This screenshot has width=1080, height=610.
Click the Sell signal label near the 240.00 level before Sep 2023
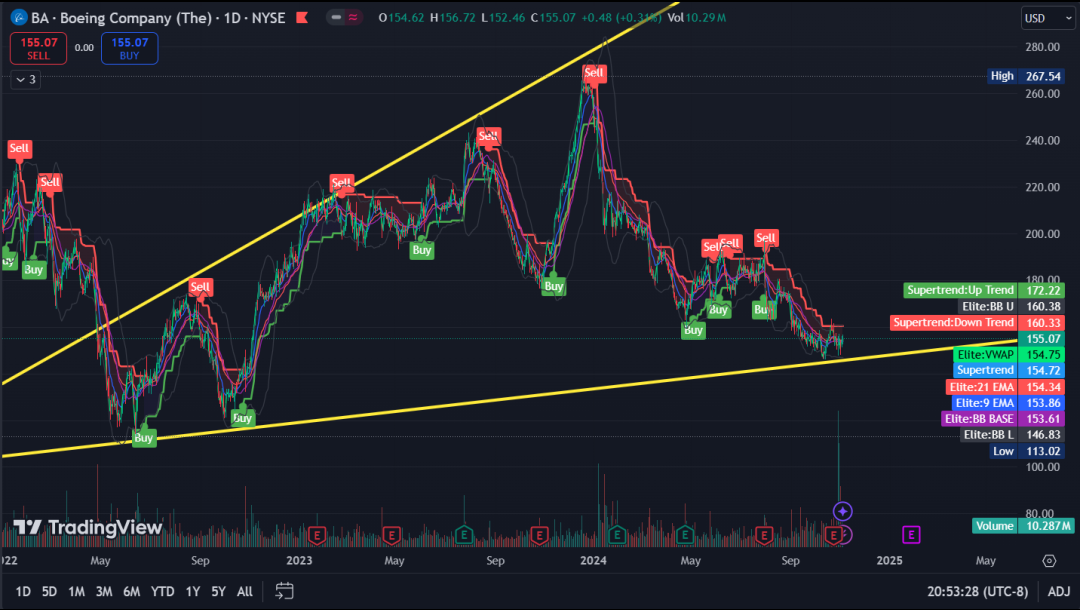pyautogui.click(x=488, y=136)
